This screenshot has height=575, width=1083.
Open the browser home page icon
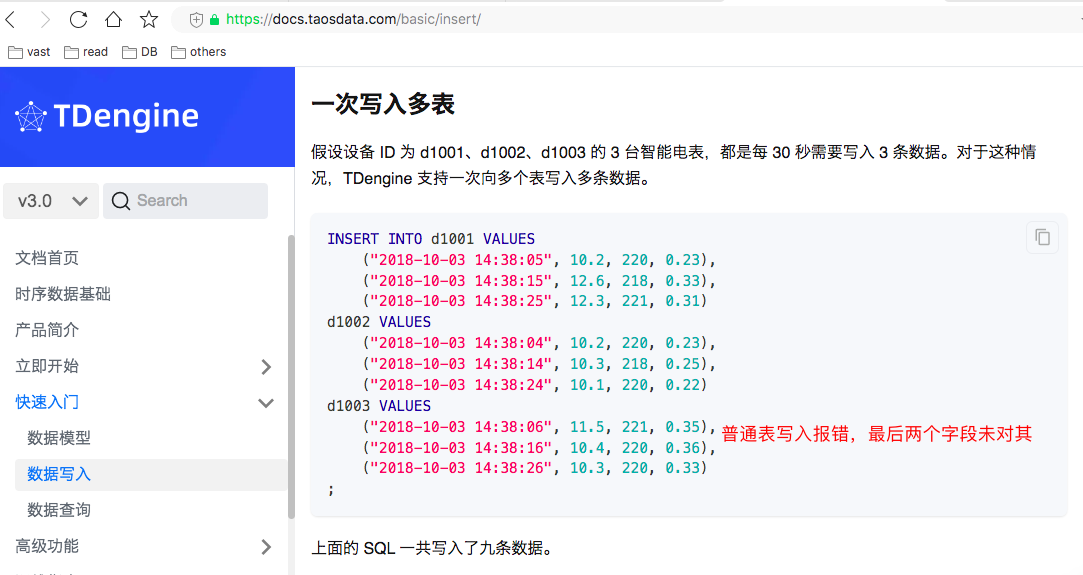pyautogui.click(x=113, y=19)
